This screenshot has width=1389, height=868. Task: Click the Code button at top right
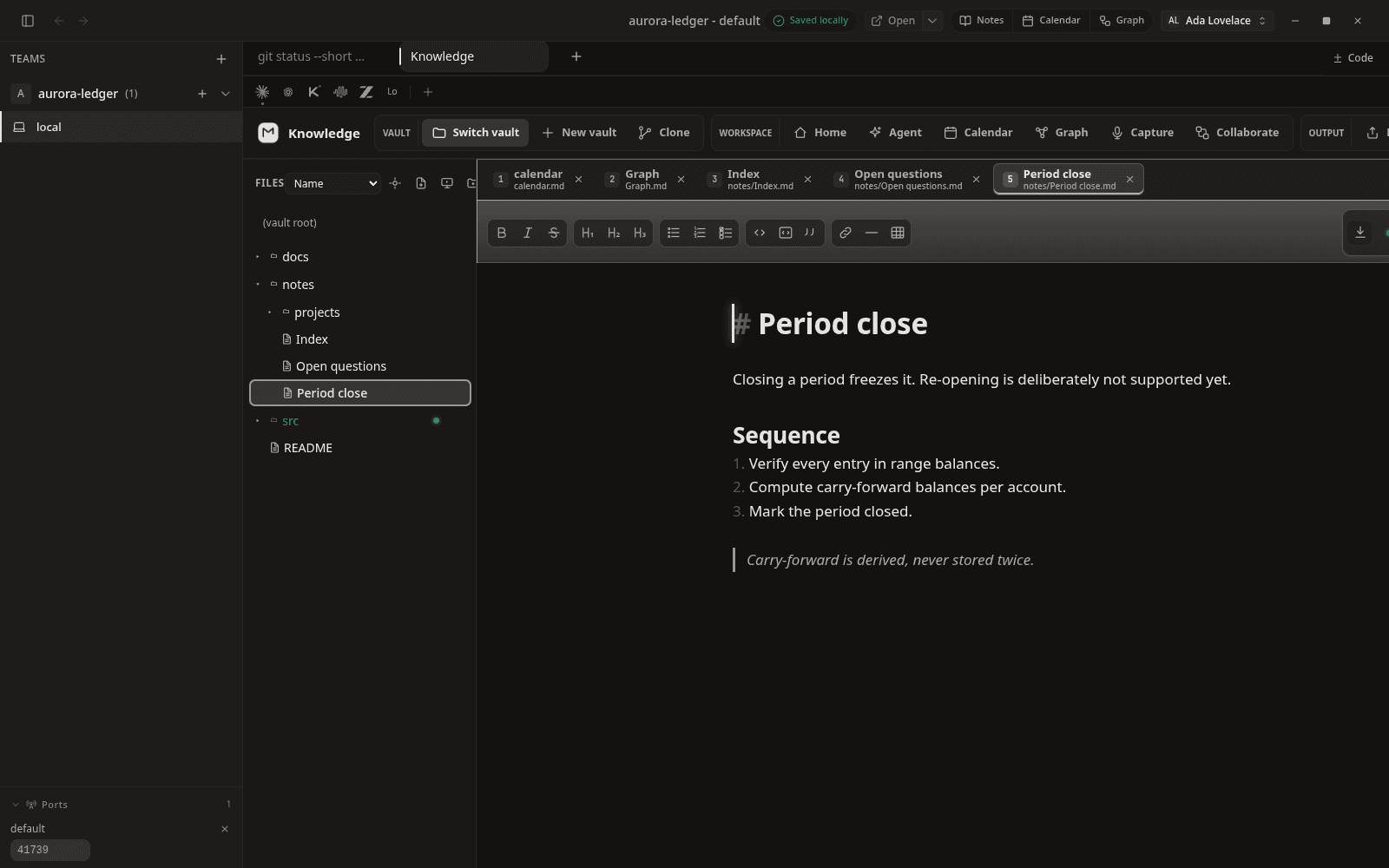pyautogui.click(x=1353, y=58)
